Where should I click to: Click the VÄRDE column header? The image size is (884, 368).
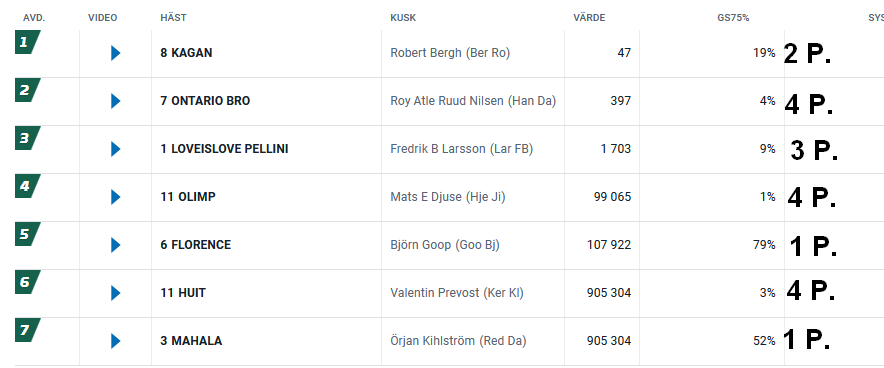tap(589, 17)
